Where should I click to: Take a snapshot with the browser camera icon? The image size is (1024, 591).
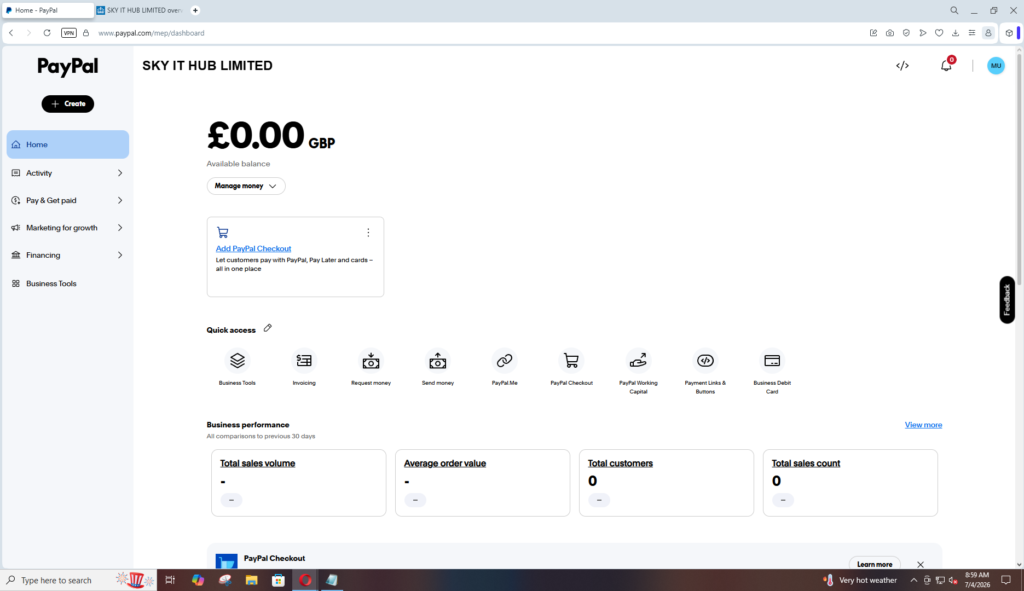coord(890,33)
